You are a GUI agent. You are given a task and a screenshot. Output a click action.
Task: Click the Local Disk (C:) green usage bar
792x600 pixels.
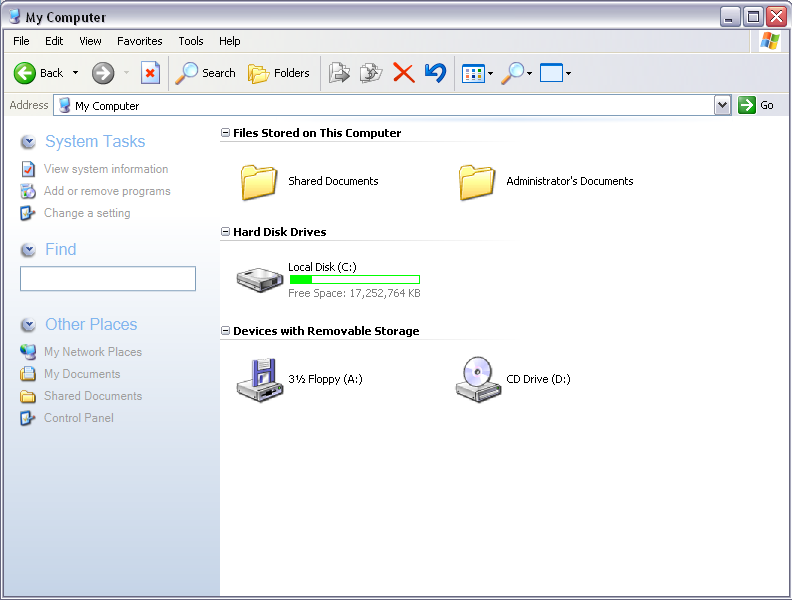click(x=355, y=279)
